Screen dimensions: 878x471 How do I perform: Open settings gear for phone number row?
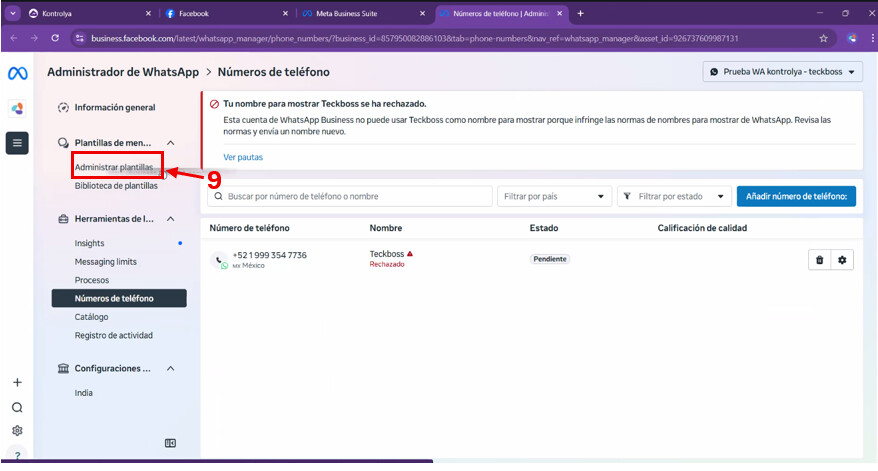(x=842, y=260)
